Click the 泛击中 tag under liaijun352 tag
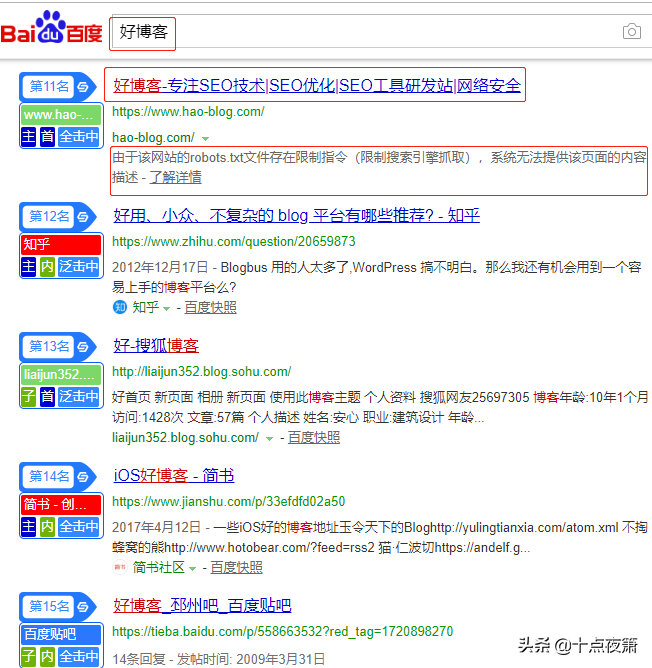 tap(78, 397)
